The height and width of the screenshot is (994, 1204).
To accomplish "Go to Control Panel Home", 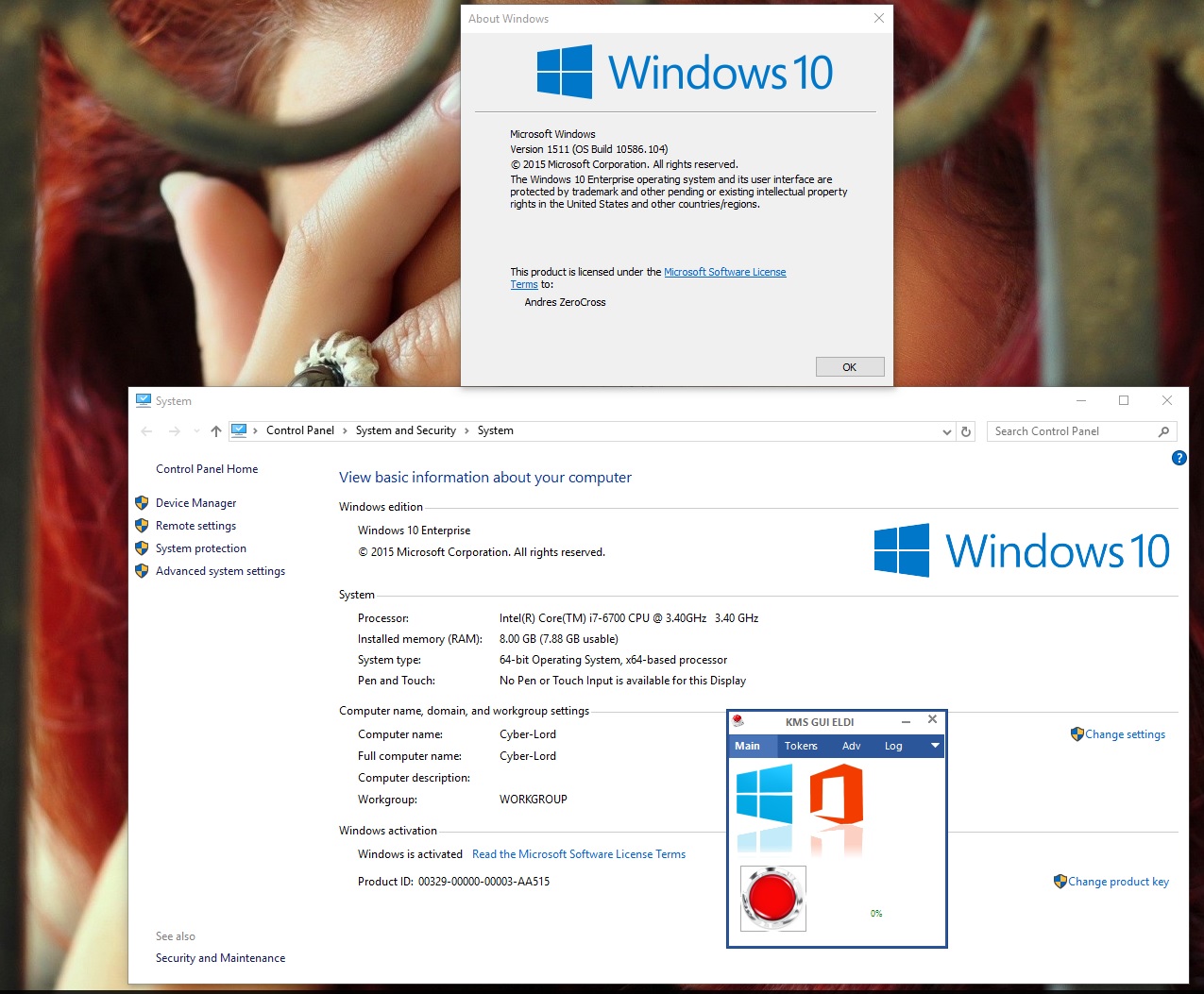I will 207,469.
